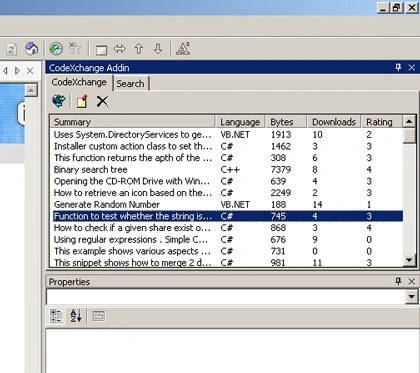Click the tab scroll left arrow
The image size is (420, 373).
(5, 71)
